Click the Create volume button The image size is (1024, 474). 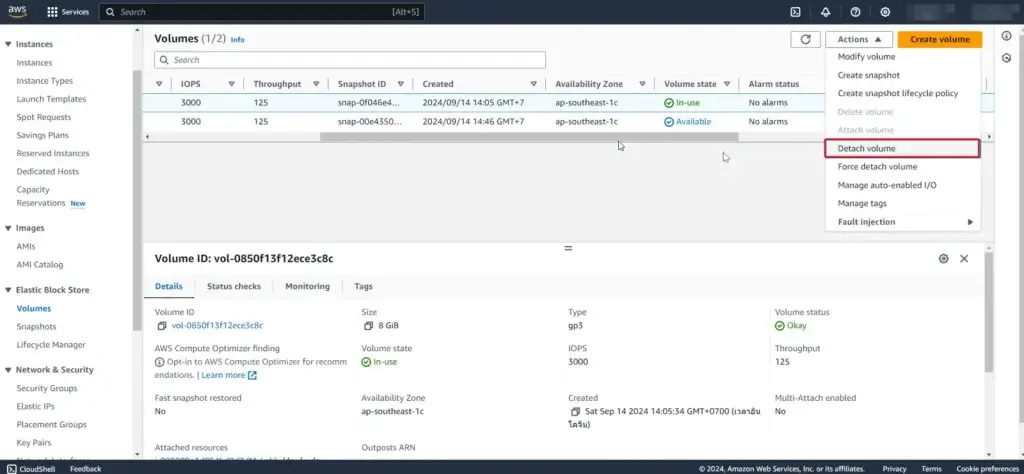[x=940, y=39]
